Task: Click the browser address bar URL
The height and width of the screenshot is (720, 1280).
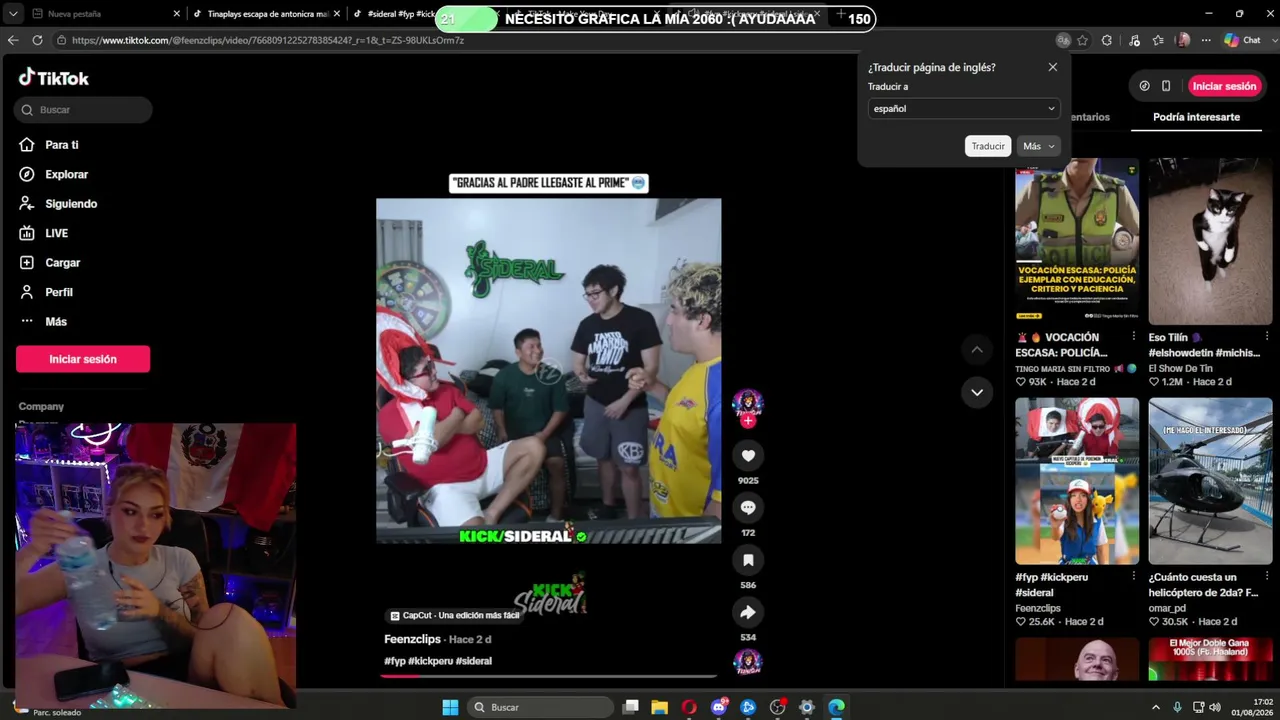Action: [x=268, y=40]
